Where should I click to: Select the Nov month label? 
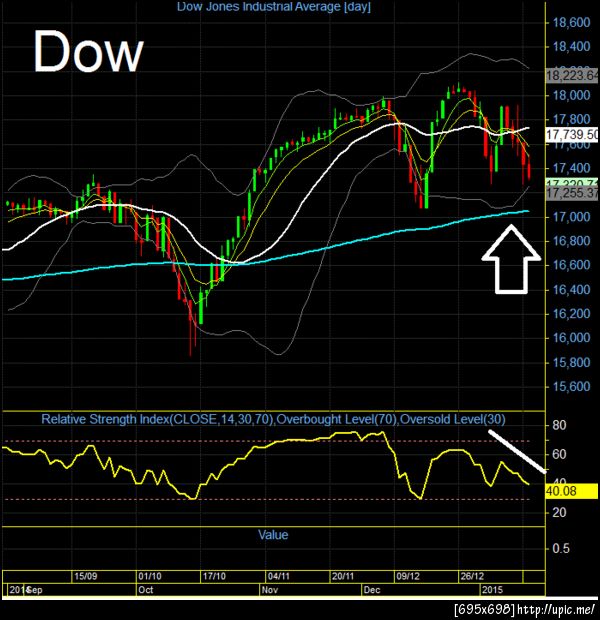coord(270,590)
